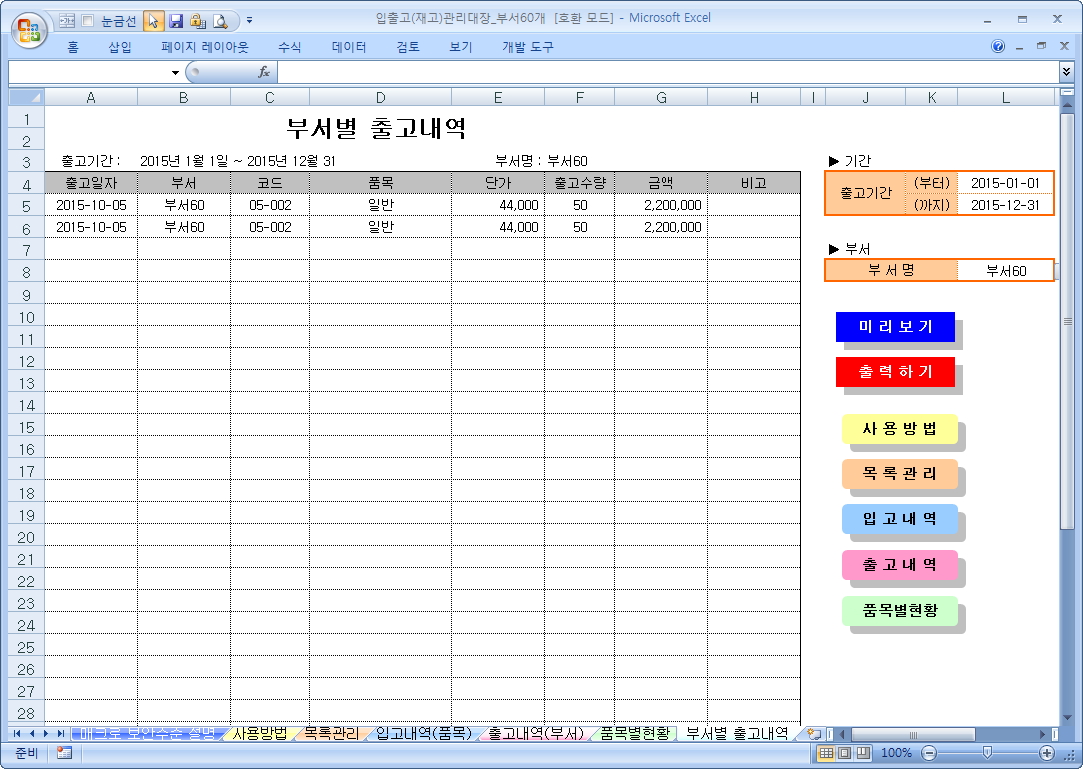Click the blue 미리보기 button

click(x=895, y=327)
